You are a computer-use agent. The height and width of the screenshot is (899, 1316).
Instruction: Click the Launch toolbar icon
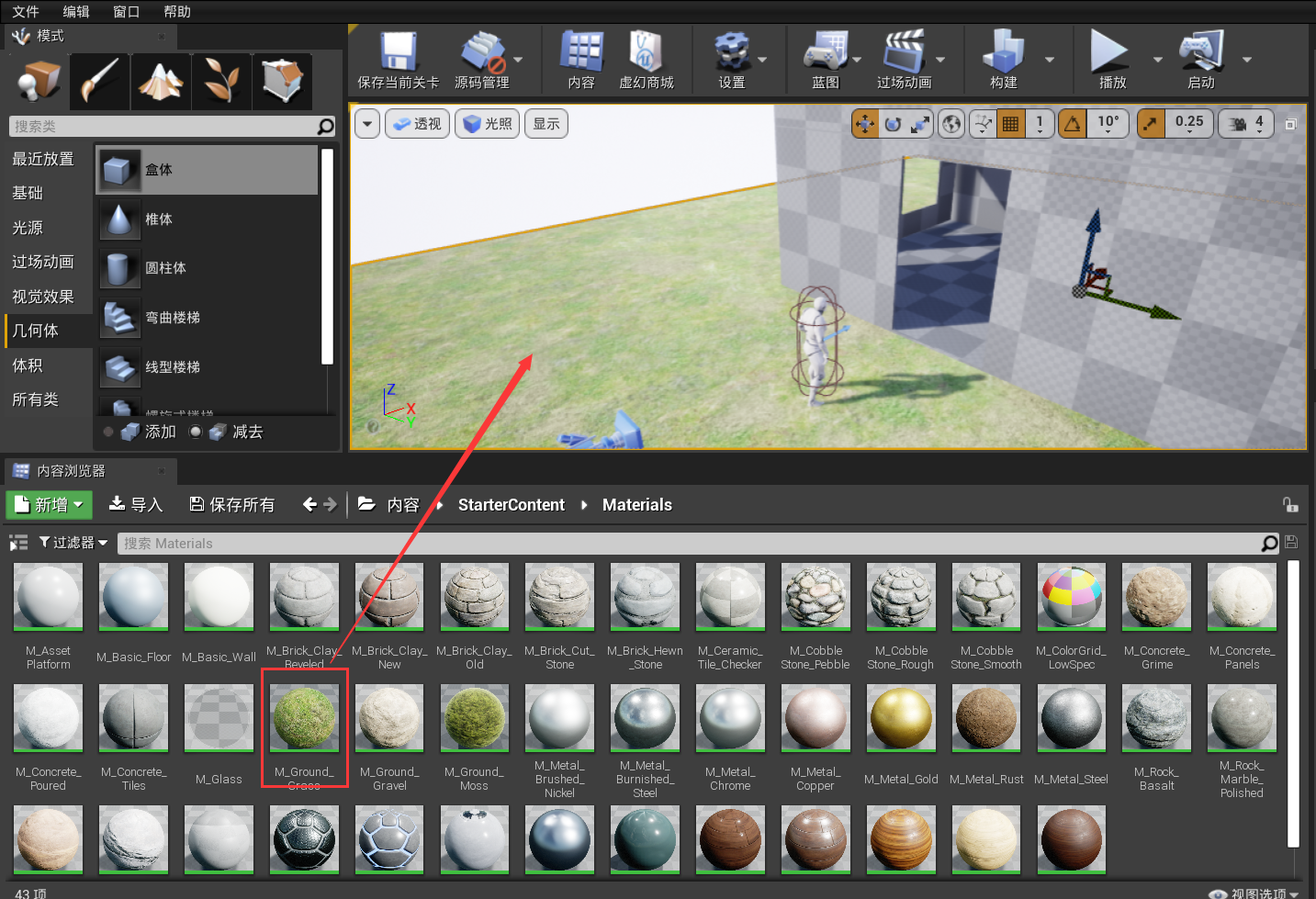1201,52
